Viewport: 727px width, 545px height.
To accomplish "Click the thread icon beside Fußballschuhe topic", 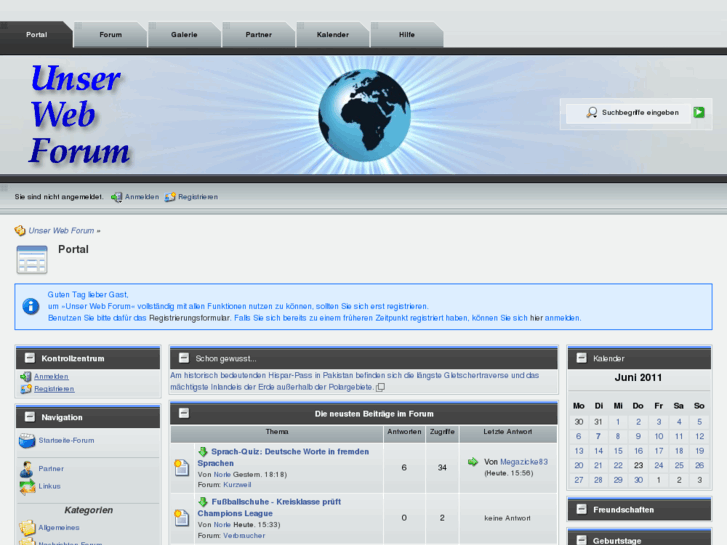I will click(181, 518).
